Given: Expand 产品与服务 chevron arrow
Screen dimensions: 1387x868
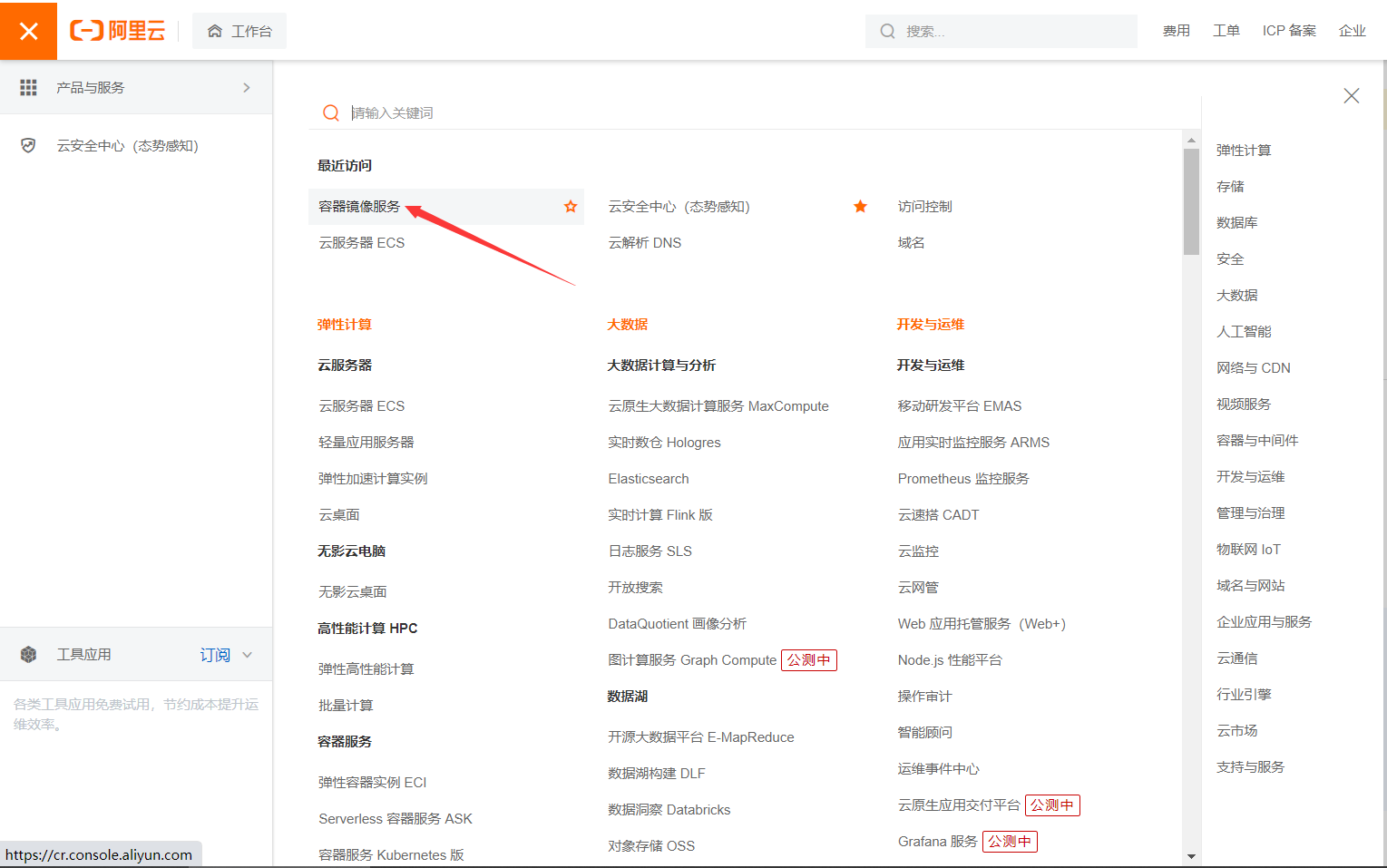Looking at the screenshot, I should [247, 87].
